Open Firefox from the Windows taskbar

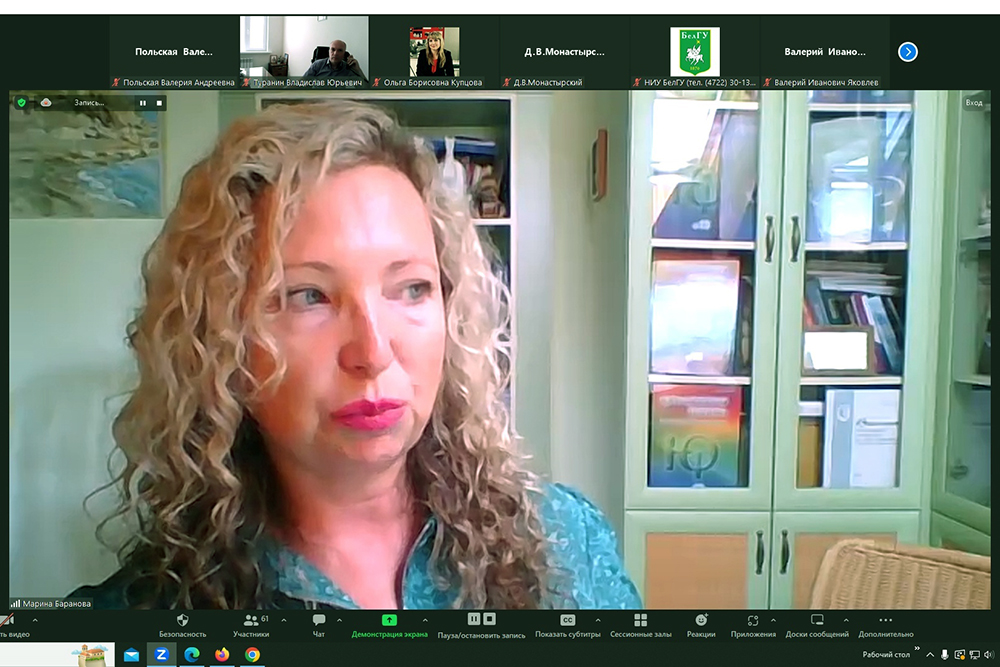[222, 655]
